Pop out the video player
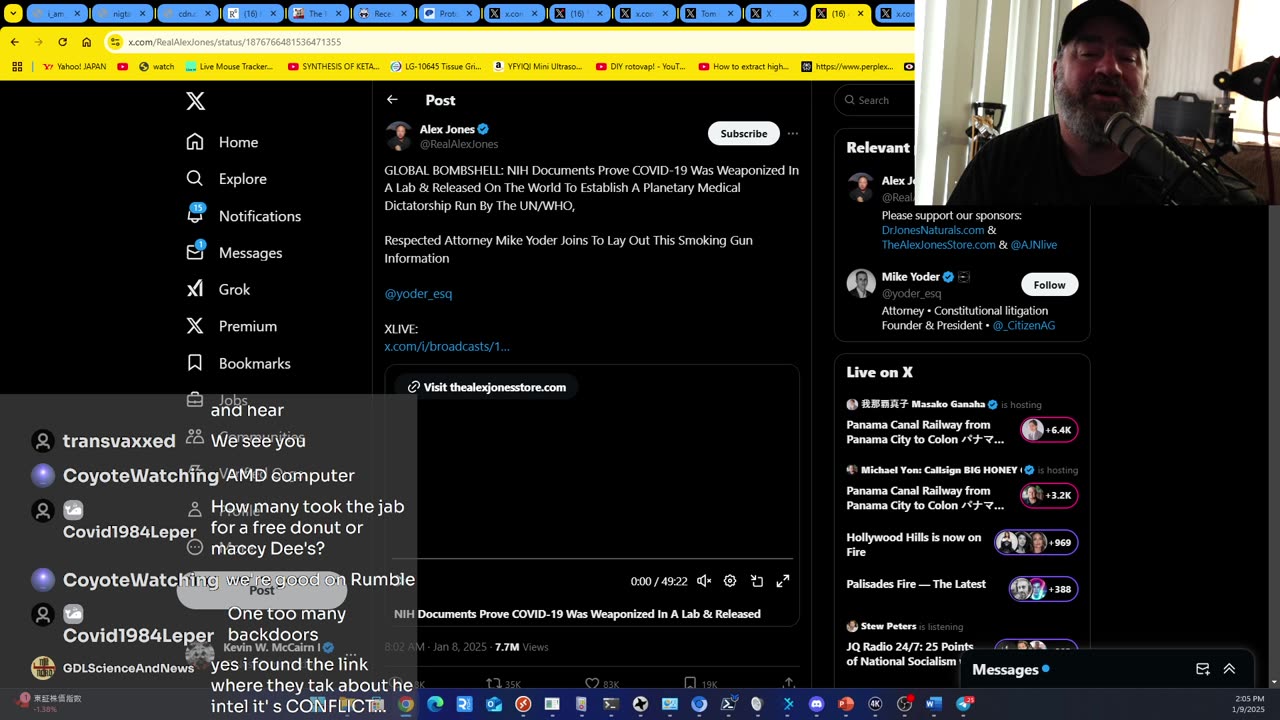The height and width of the screenshot is (720, 1280). pyautogui.click(x=757, y=581)
